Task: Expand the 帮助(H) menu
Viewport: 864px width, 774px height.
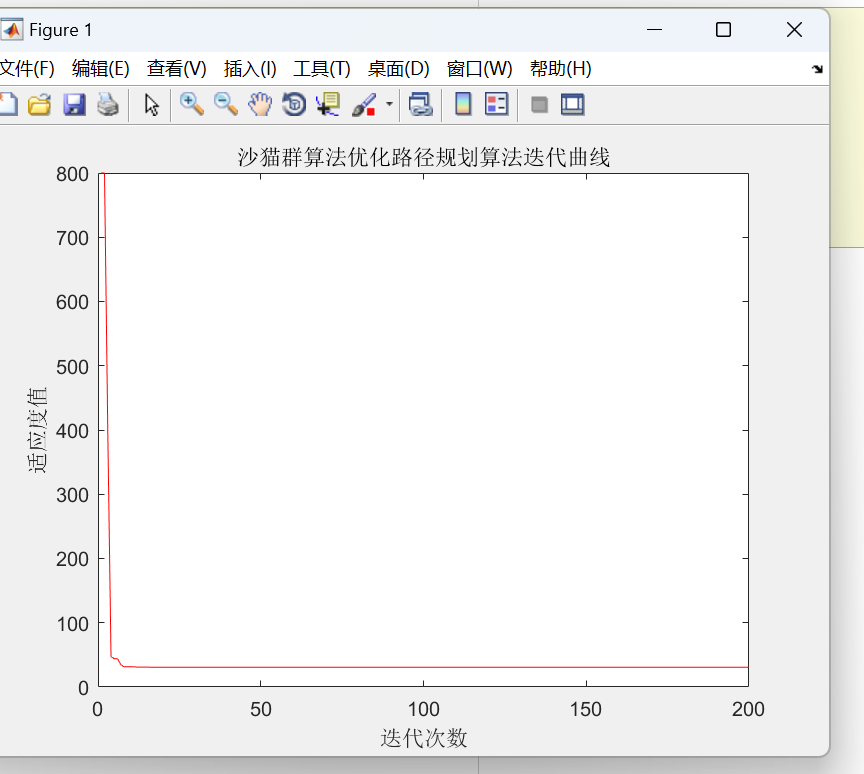Action: 560,69
